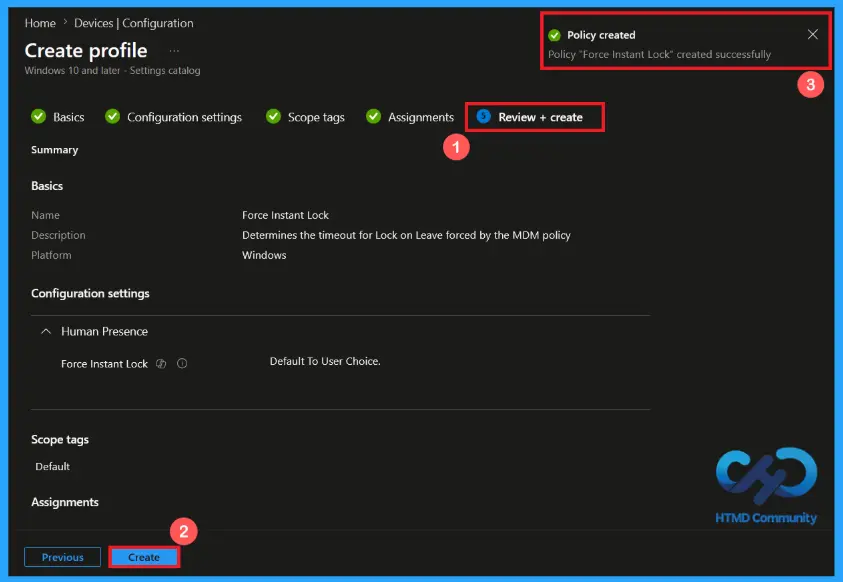Click the description text about Lock on Leave
Screen dimensions: 843x582
click(406, 235)
